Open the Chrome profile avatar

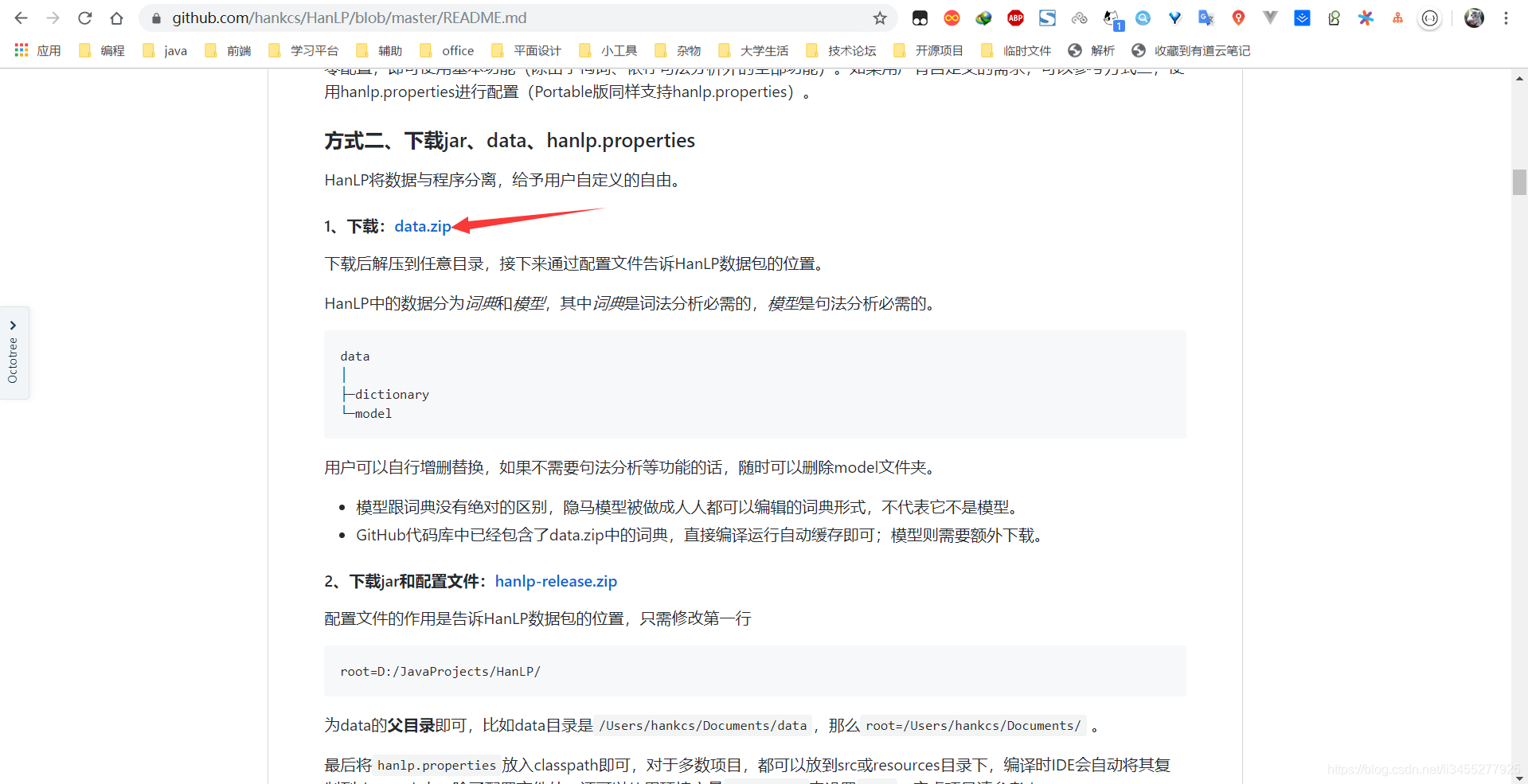point(1474,18)
